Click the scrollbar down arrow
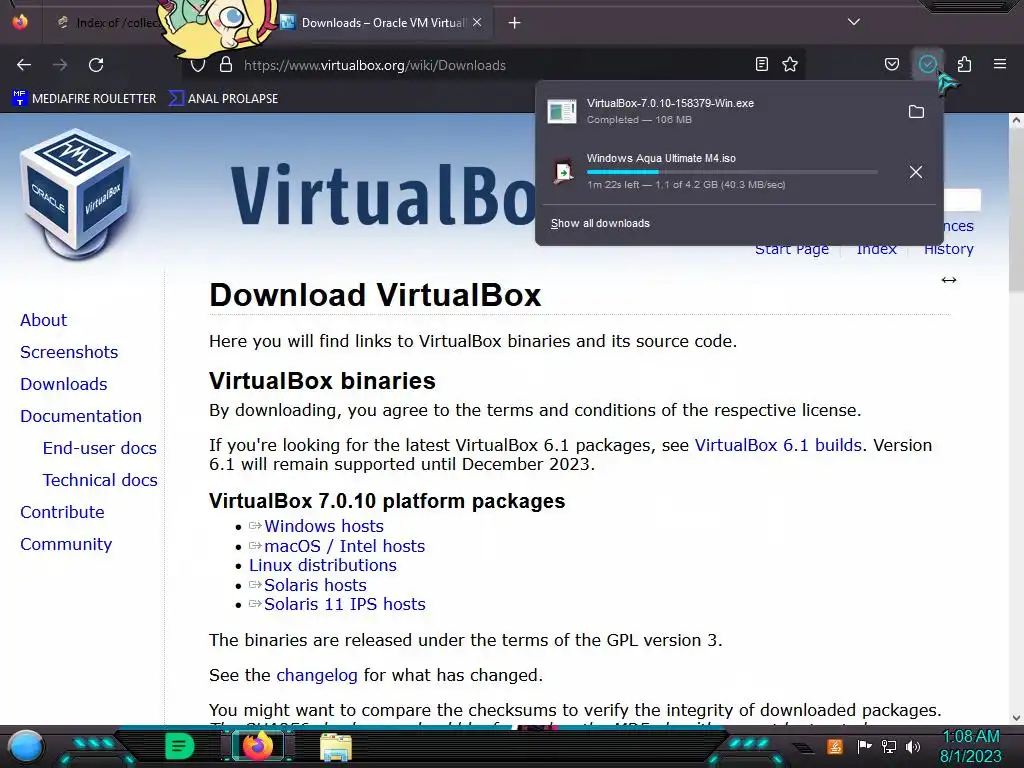This screenshot has height=768, width=1024. tap(1016, 718)
